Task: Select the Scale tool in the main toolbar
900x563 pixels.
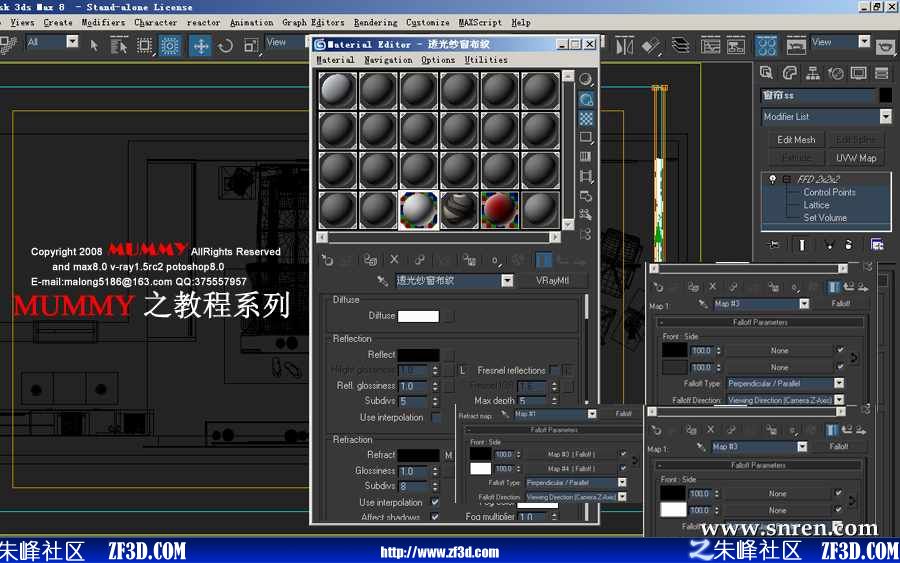Action: click(251, 46)
